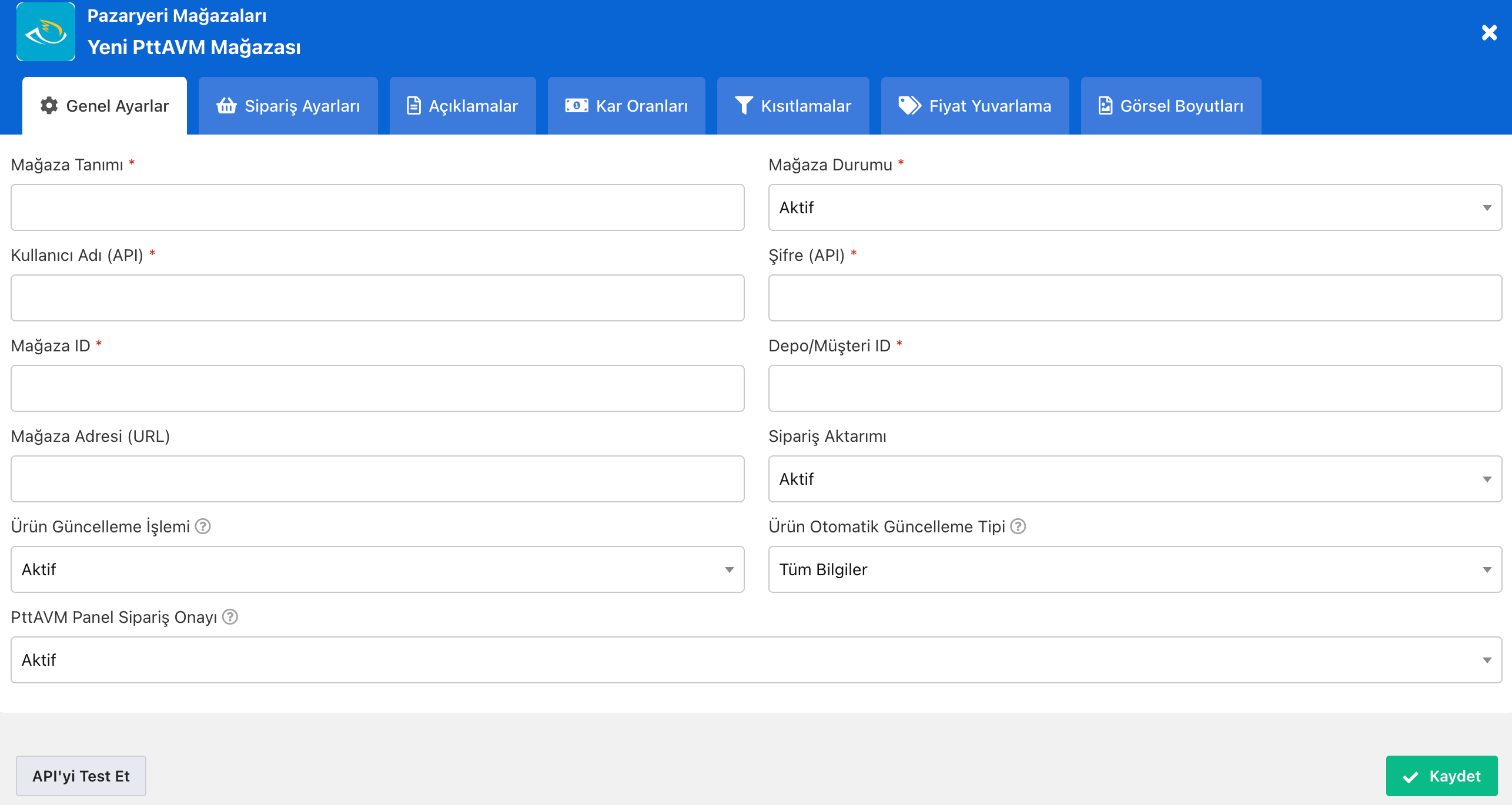
Task: Close the Yeni PttAVM Mağazası dialog
Action: (x=1489, y=32)
